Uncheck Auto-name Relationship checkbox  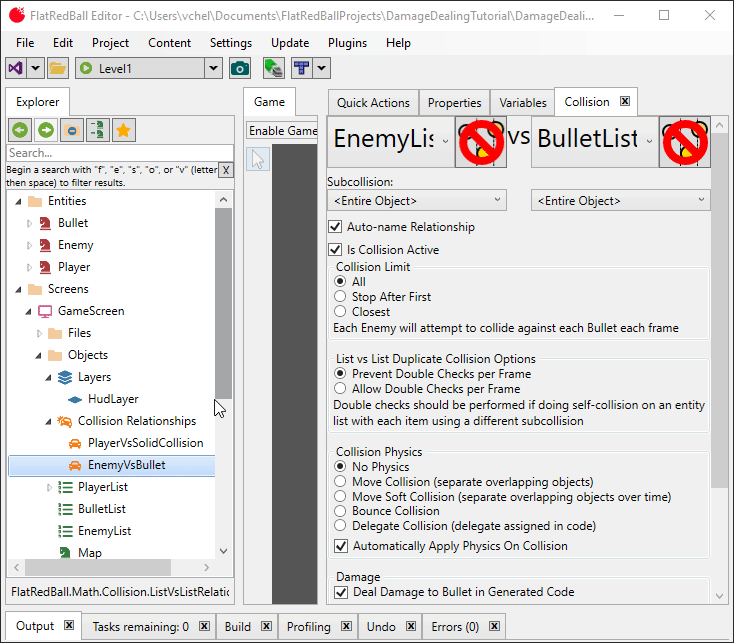point(335,227)
